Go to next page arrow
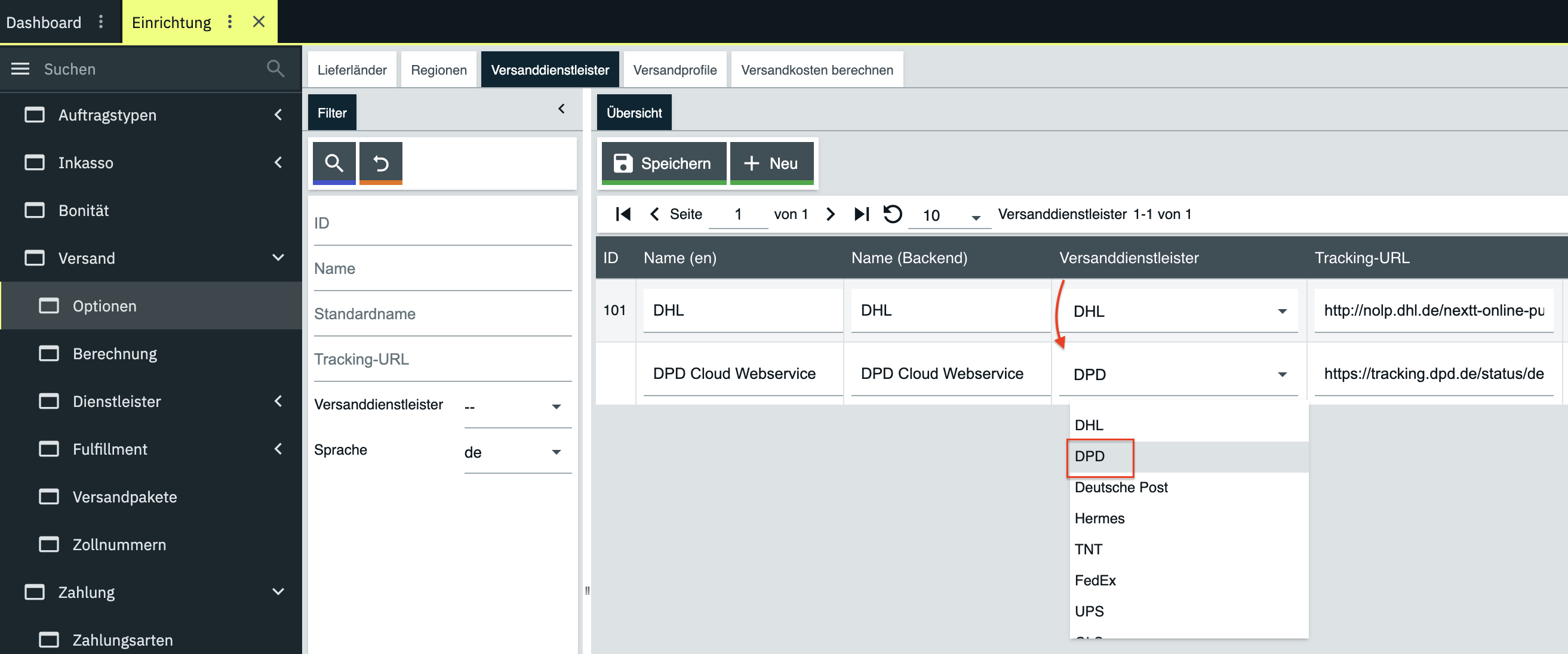This screenshot has width=1568, height=654. pos(830,214)
